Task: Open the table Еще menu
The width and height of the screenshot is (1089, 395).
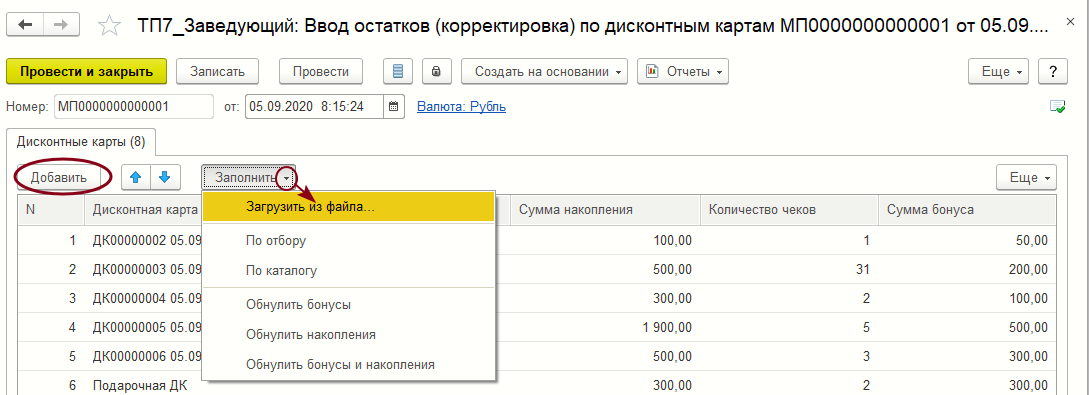Action: (1026, 178)
